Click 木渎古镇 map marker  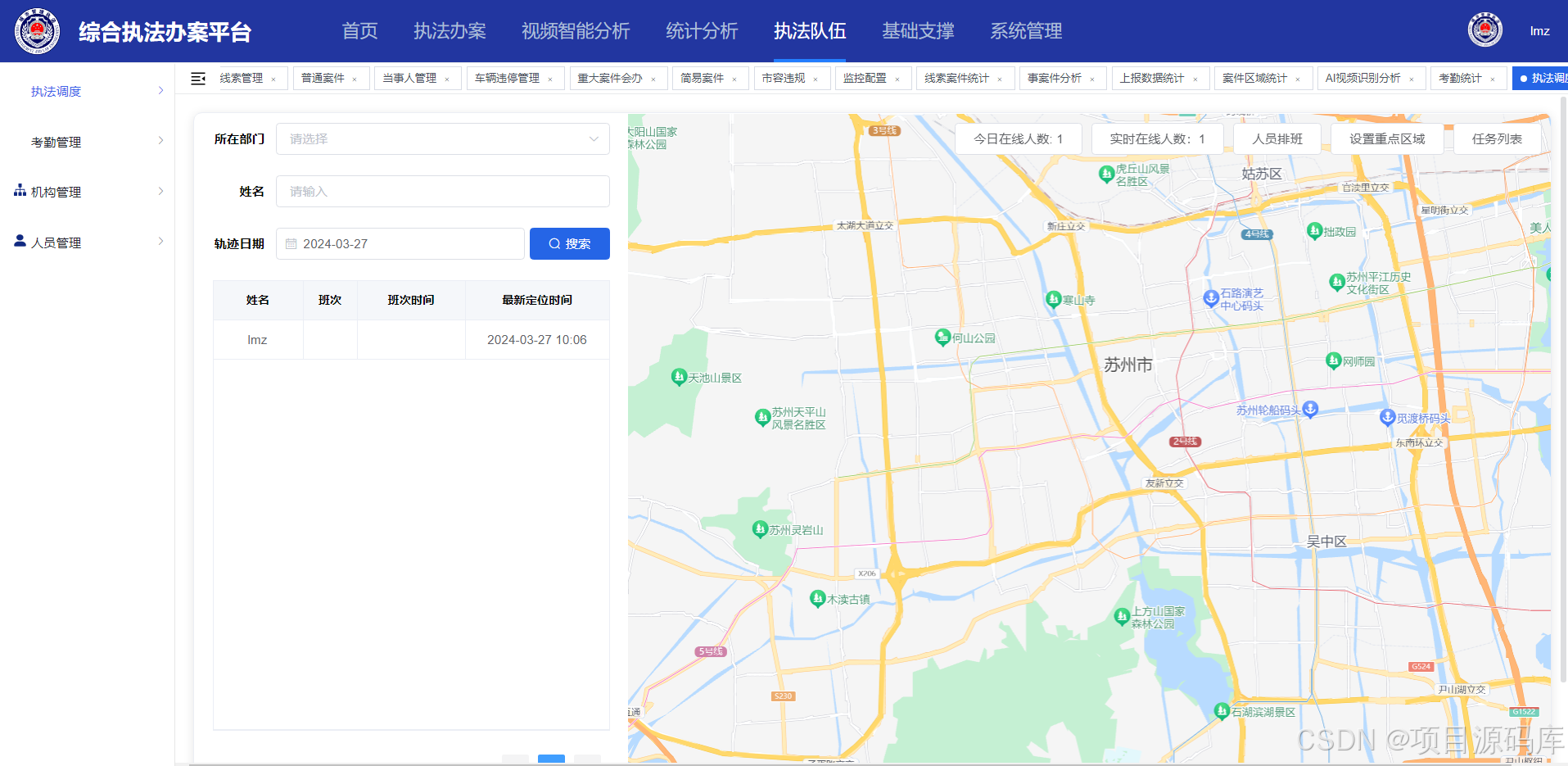[x=817, y=599]
